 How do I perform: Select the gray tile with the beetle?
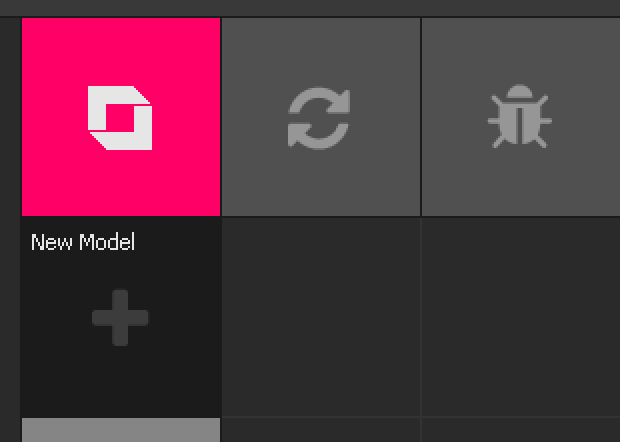pyautogui.click(x=520, y=117)
